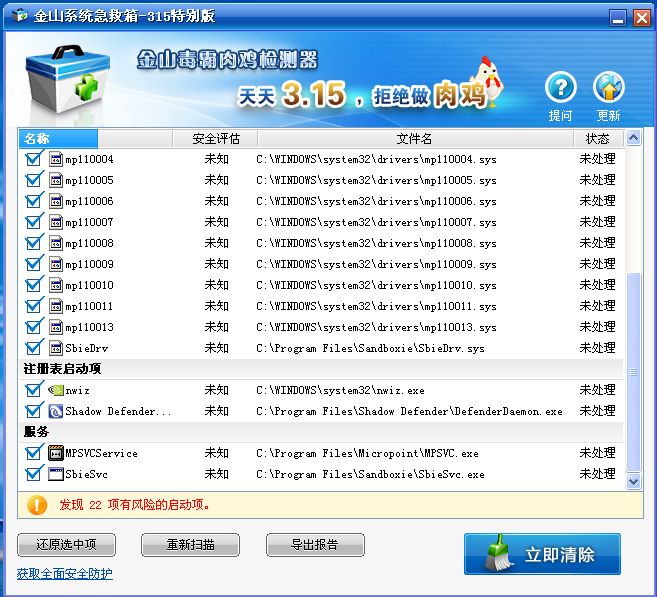Screen dimensions: 657x597
Task: Sort by the 状态 column header
Action: [598, 139]
